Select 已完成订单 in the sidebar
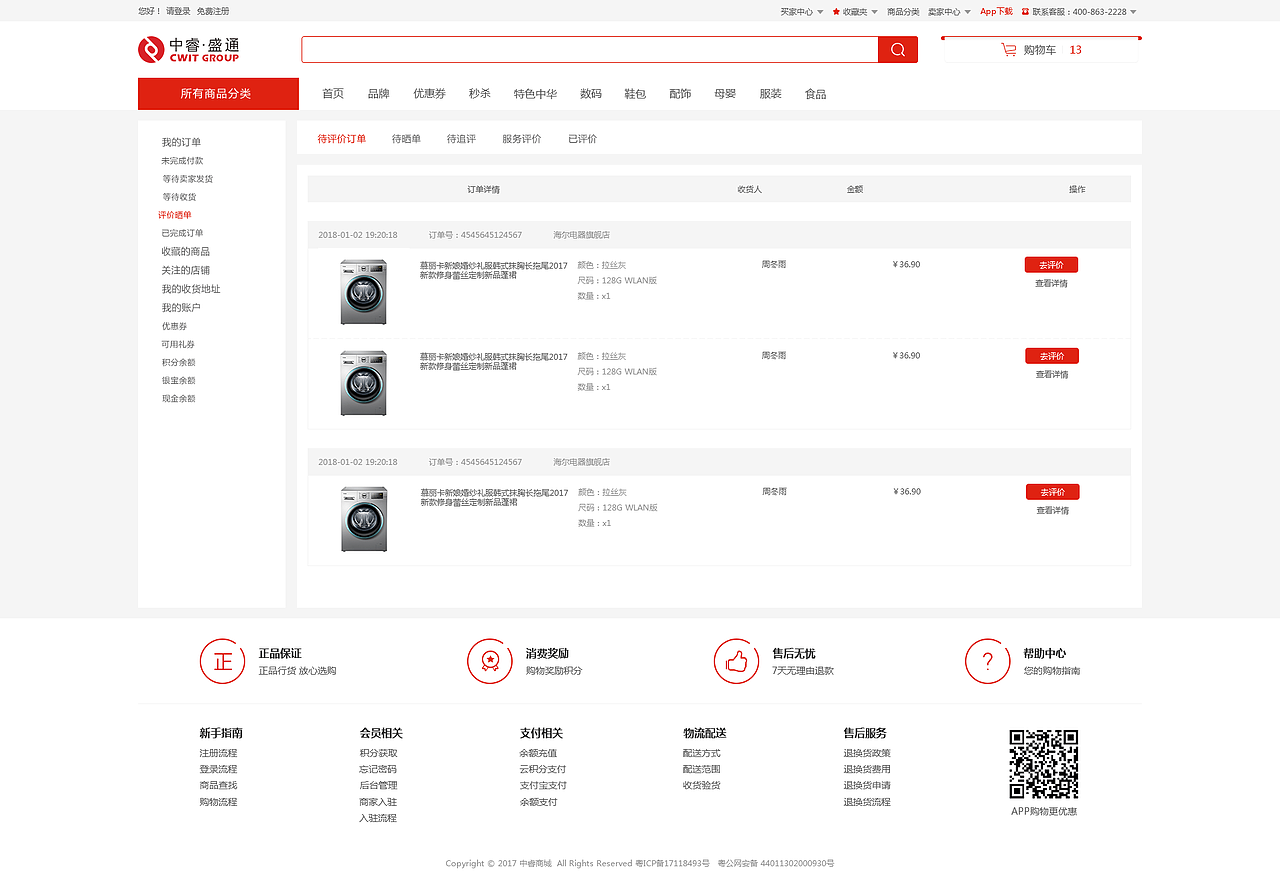 182,233
